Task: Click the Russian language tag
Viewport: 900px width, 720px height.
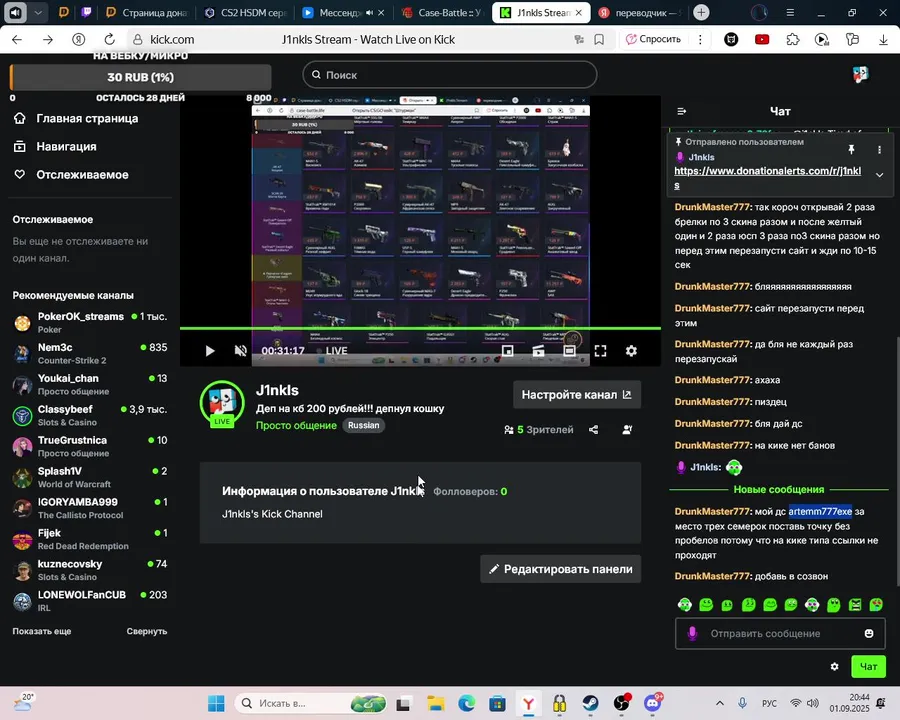Action: coord(363,425)
